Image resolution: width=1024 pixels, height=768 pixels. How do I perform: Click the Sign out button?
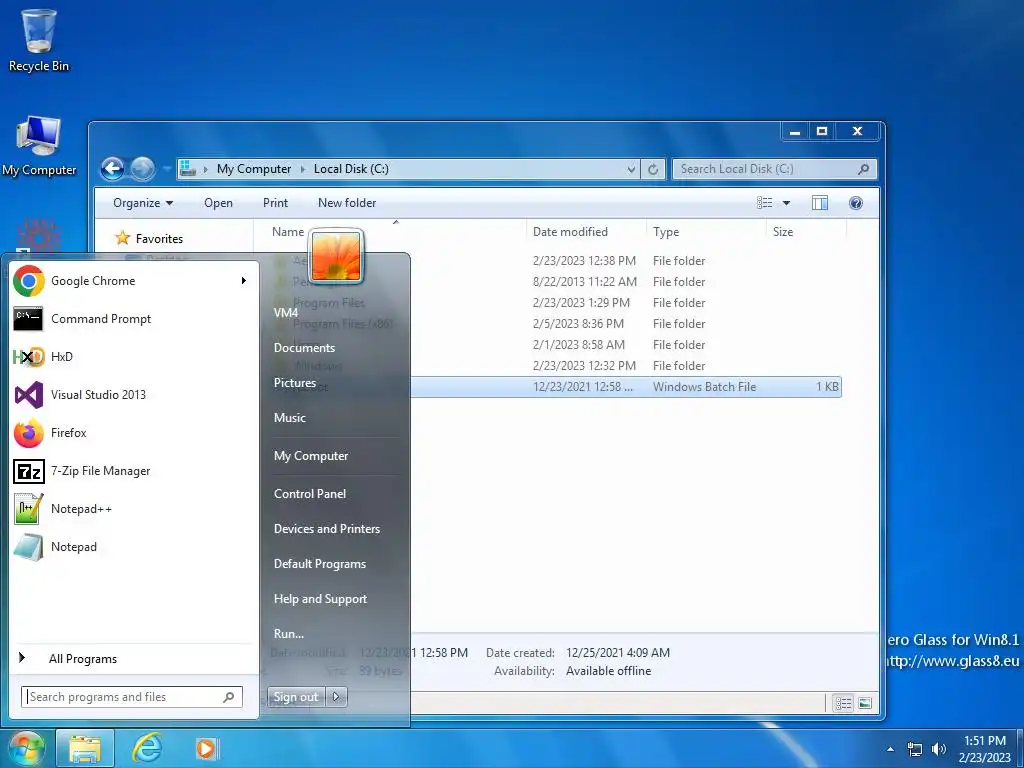point(296,697)
